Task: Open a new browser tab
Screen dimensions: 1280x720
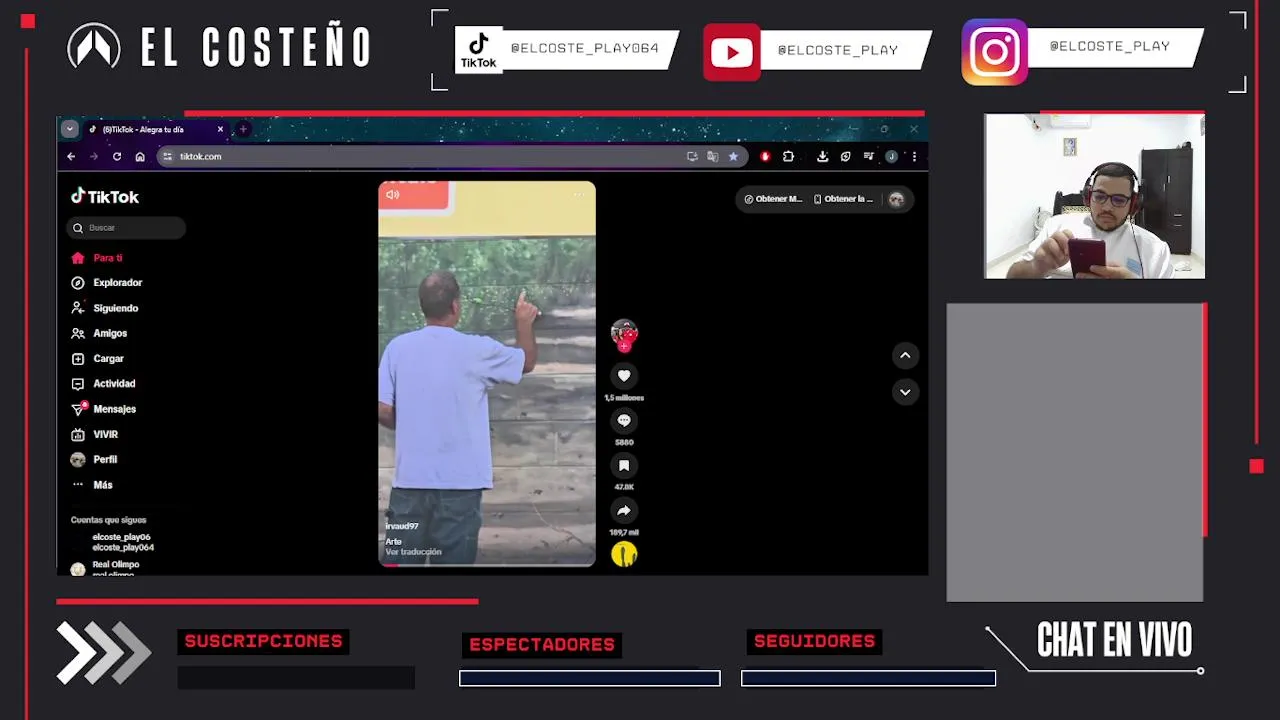Action: click(x=243, y=129)
